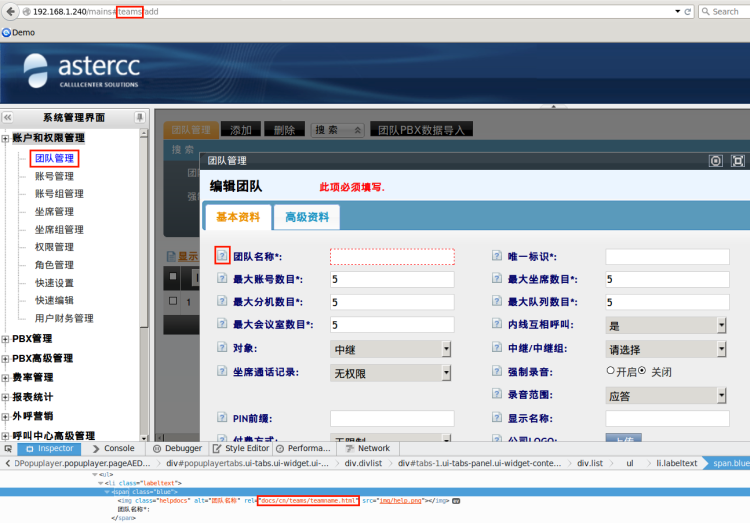Select the 关闭 radio button for 强制录音
Image resolution: width=750 pixels, height=523 pixels.
(642, 370)
